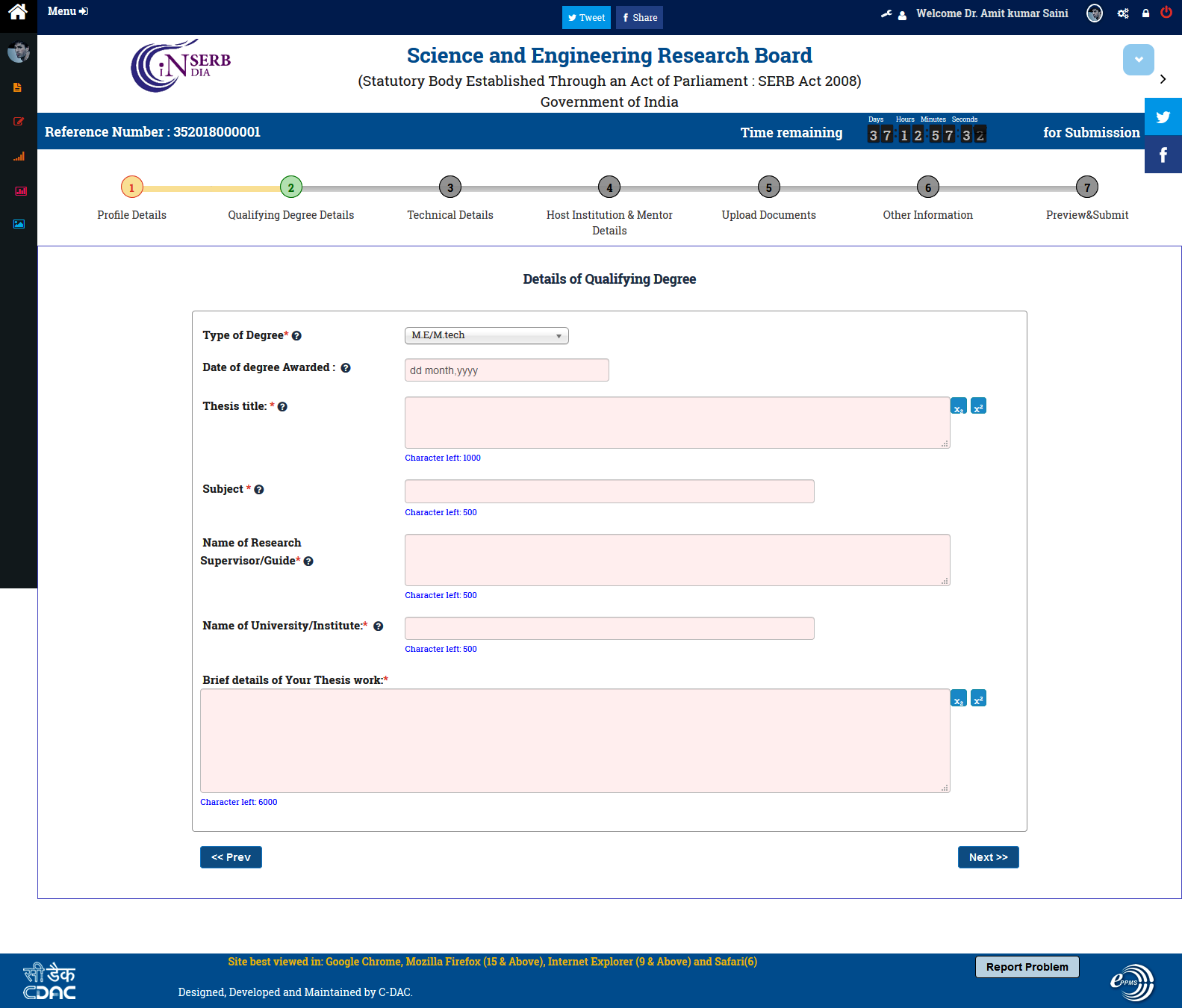Click the Next >> button
The width and height of the screenshot is (1182, 1008).
988,857
